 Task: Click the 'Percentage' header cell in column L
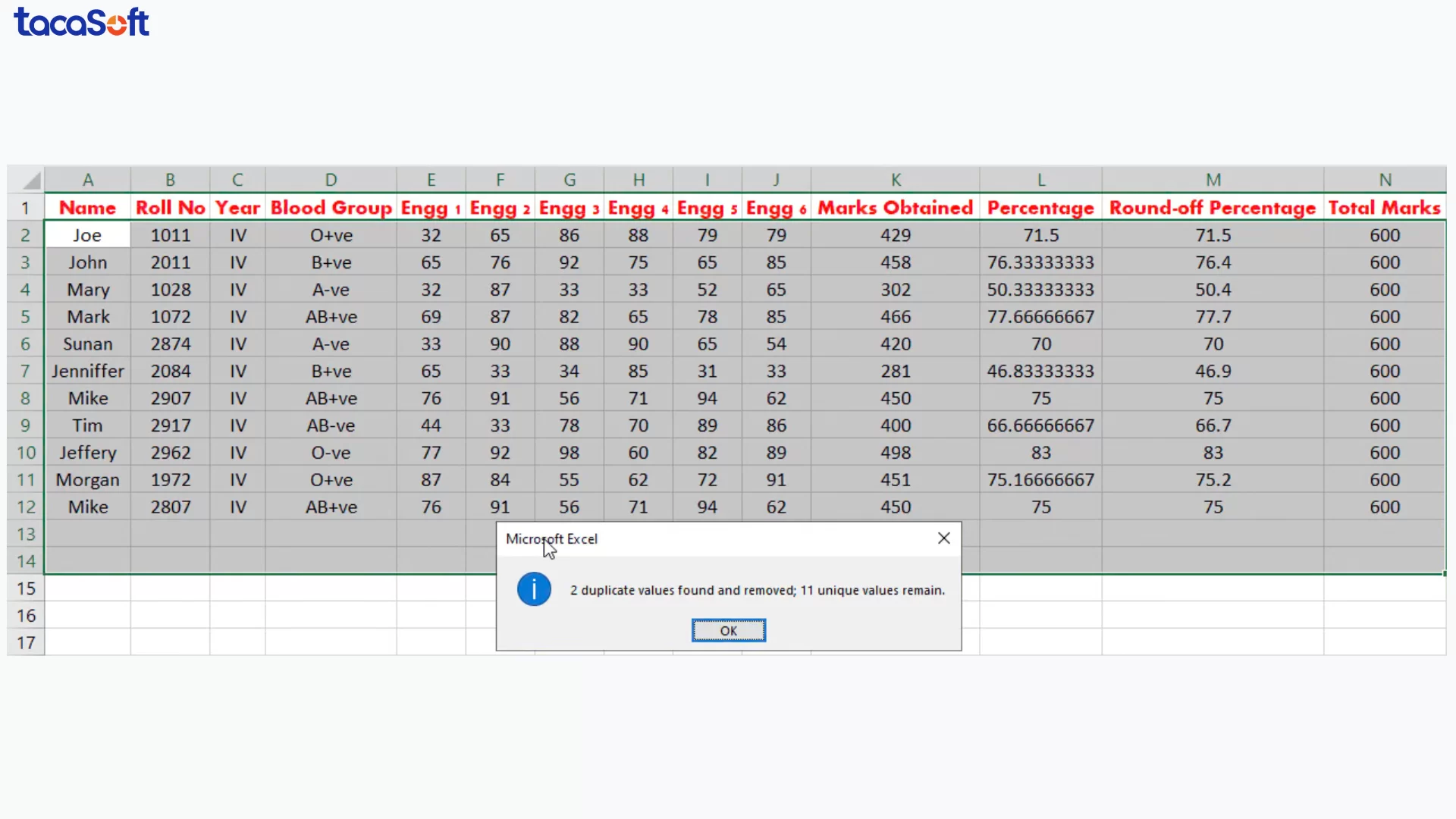click(x=1040, y=208)
